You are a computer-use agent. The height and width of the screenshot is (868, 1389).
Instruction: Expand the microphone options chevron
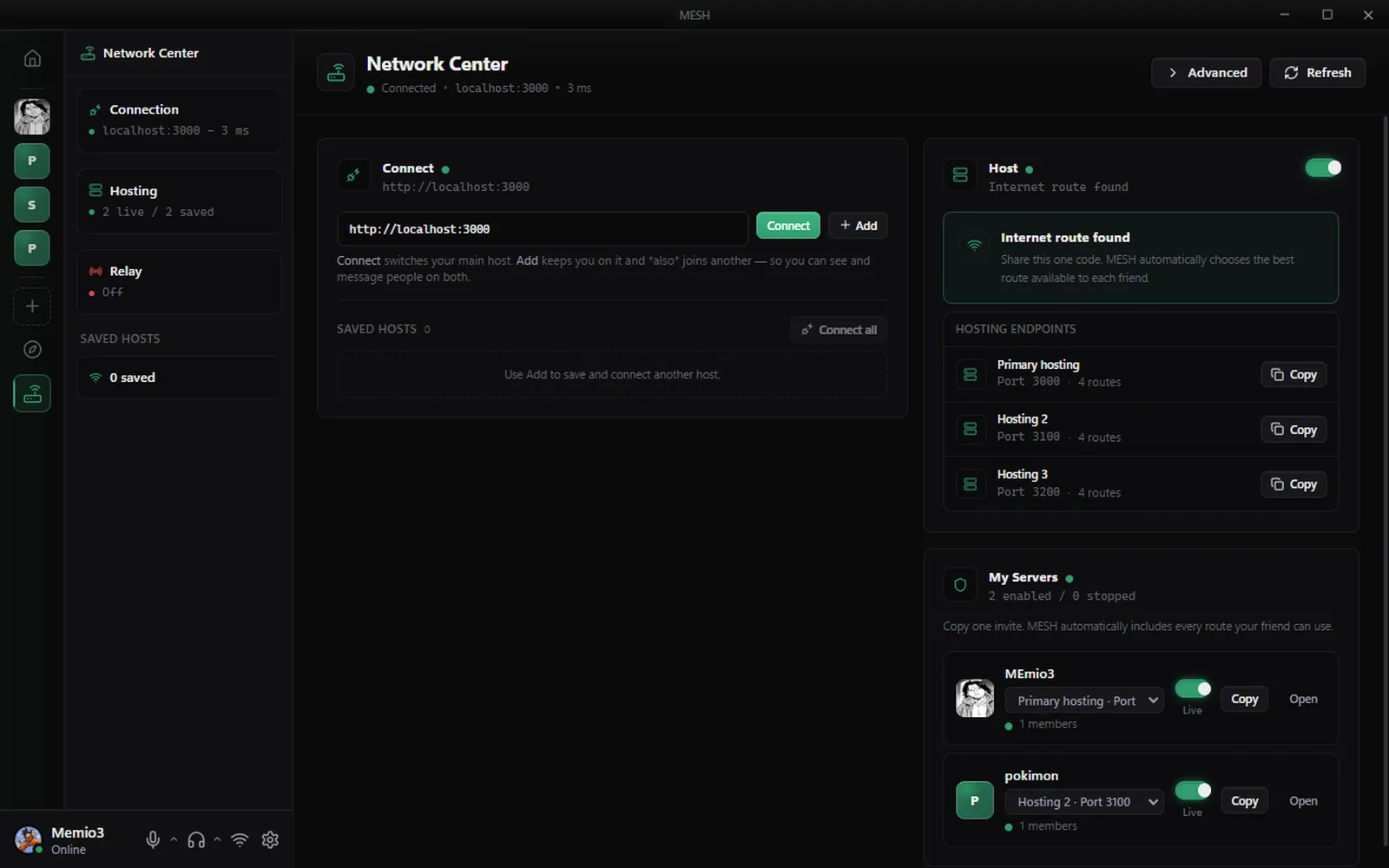(x=174, y=839)
